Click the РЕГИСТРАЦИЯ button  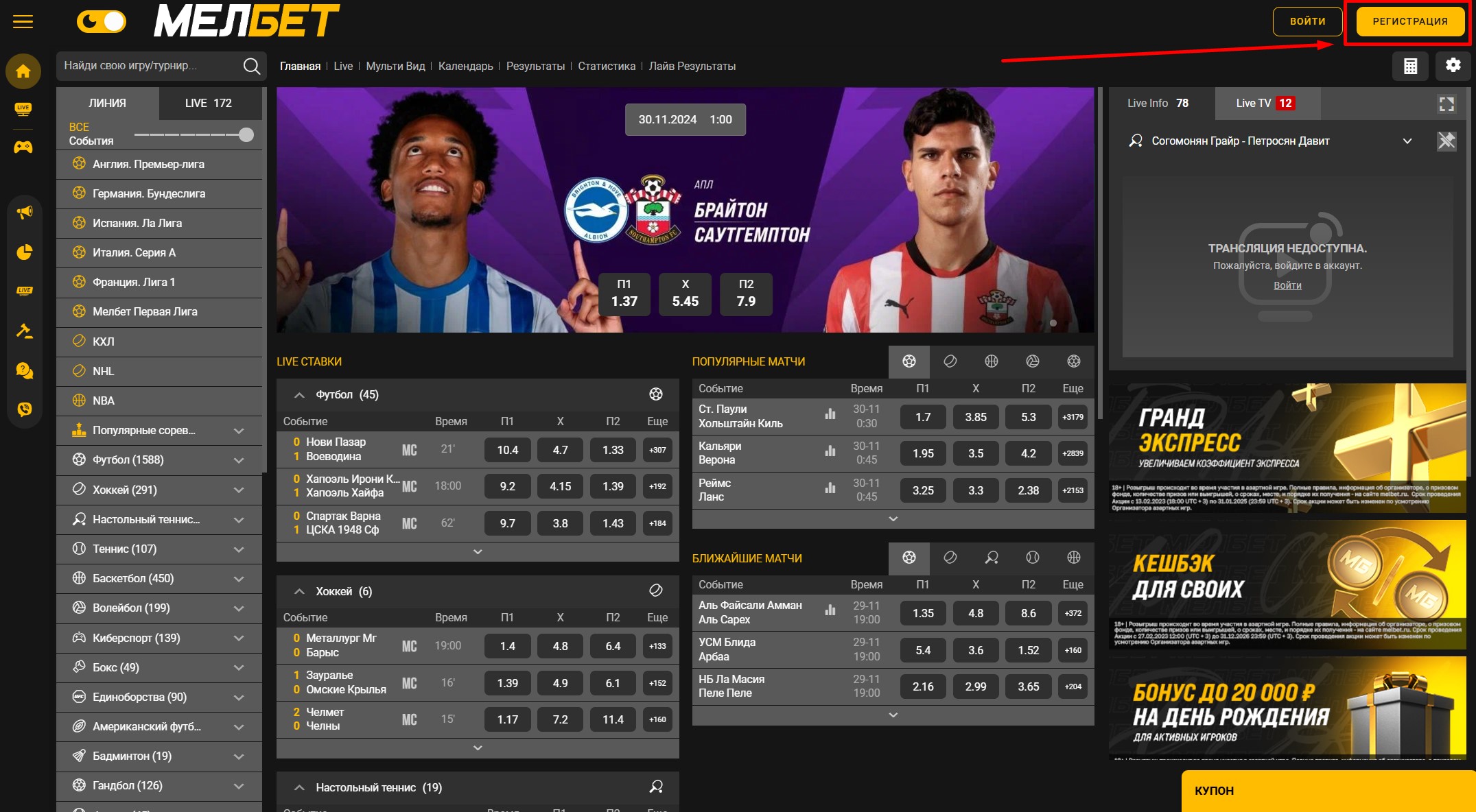tap(1409, 22)
